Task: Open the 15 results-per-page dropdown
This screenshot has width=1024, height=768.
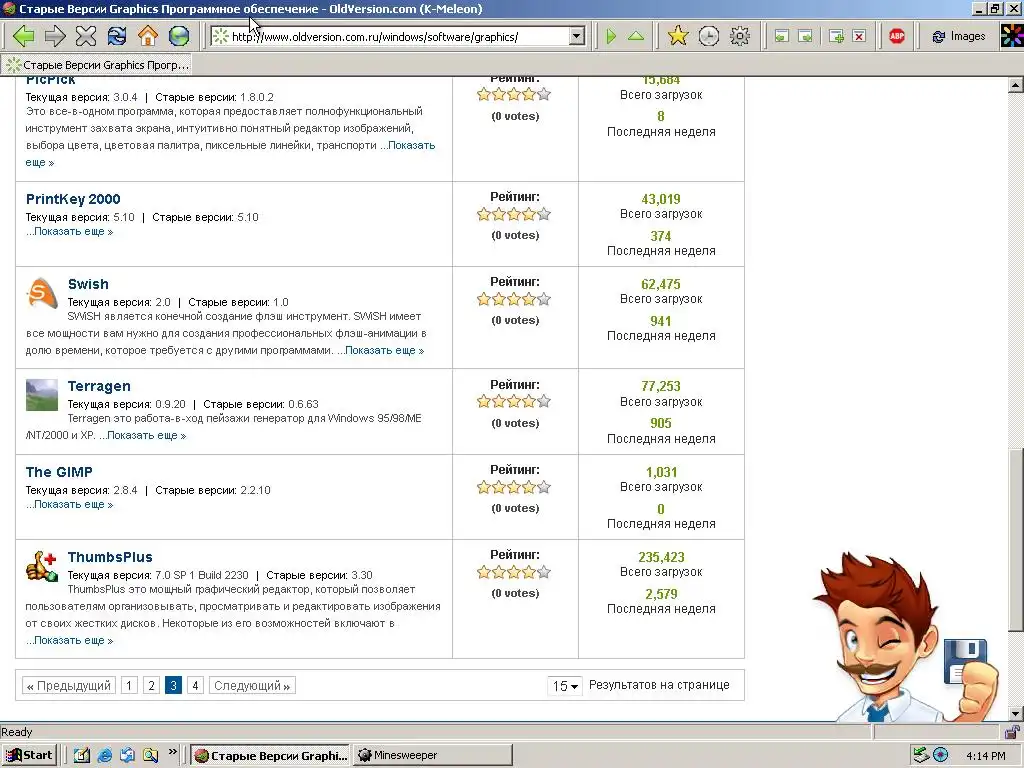Action: coord(565,686)
